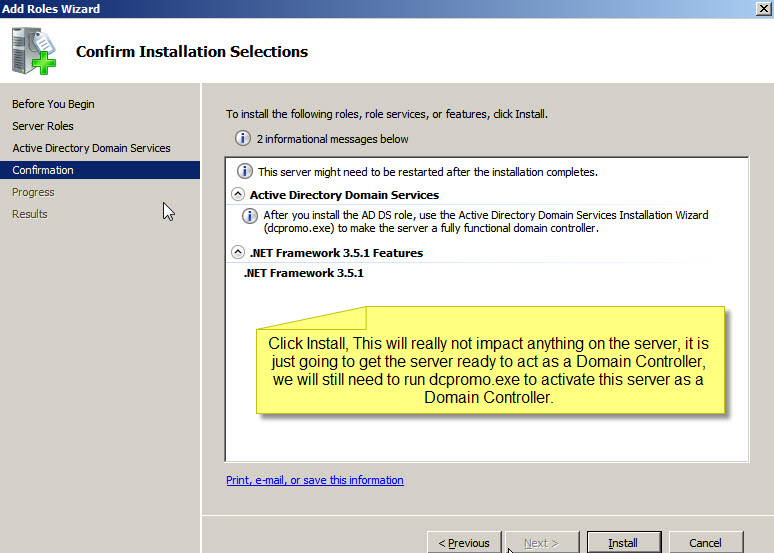The image size is (774, 553).
Task: Go back with the Previous button
Action: 463,543
